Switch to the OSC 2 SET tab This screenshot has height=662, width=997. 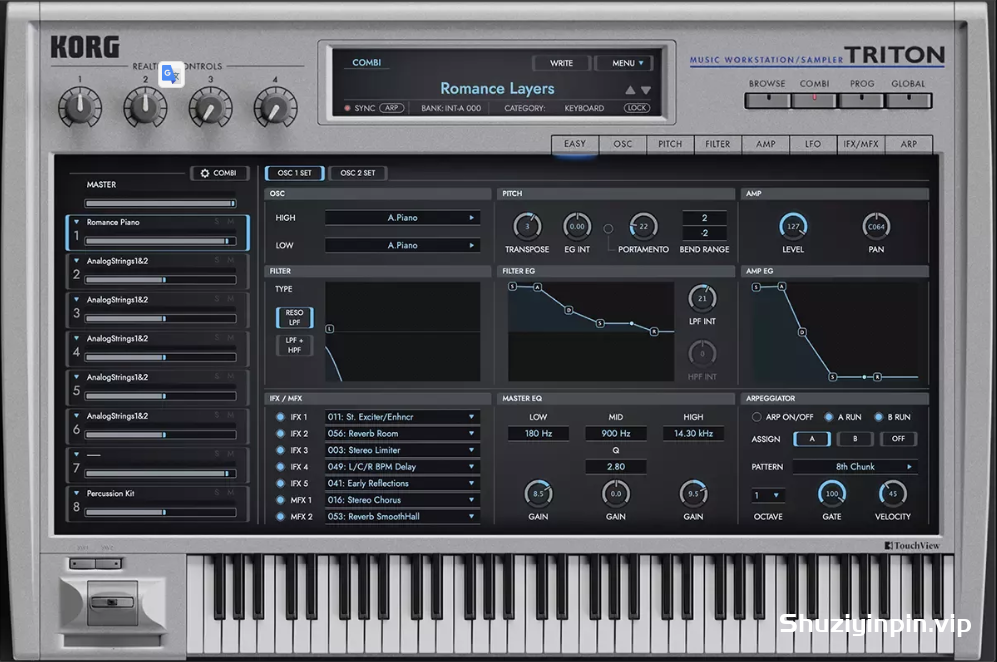pyautogui.click(x=357, y=173)
